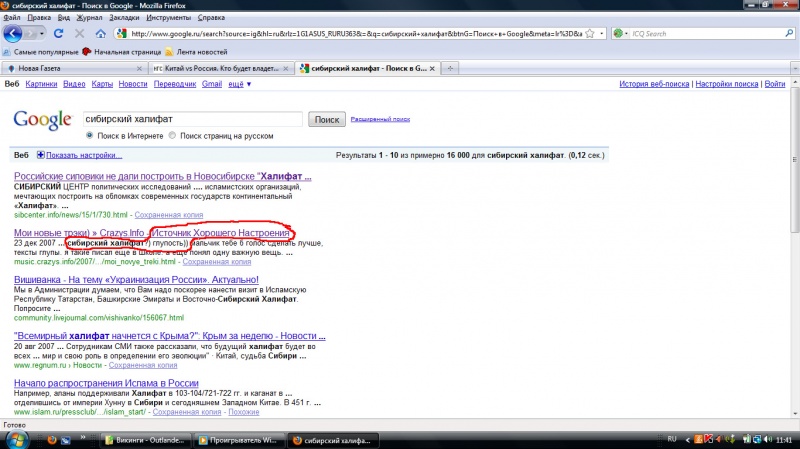Click the Google favicon in address bar
Image resolution: width=800 pixels, height=449 pixels.
pyautogui.click(x=121, y=34)
